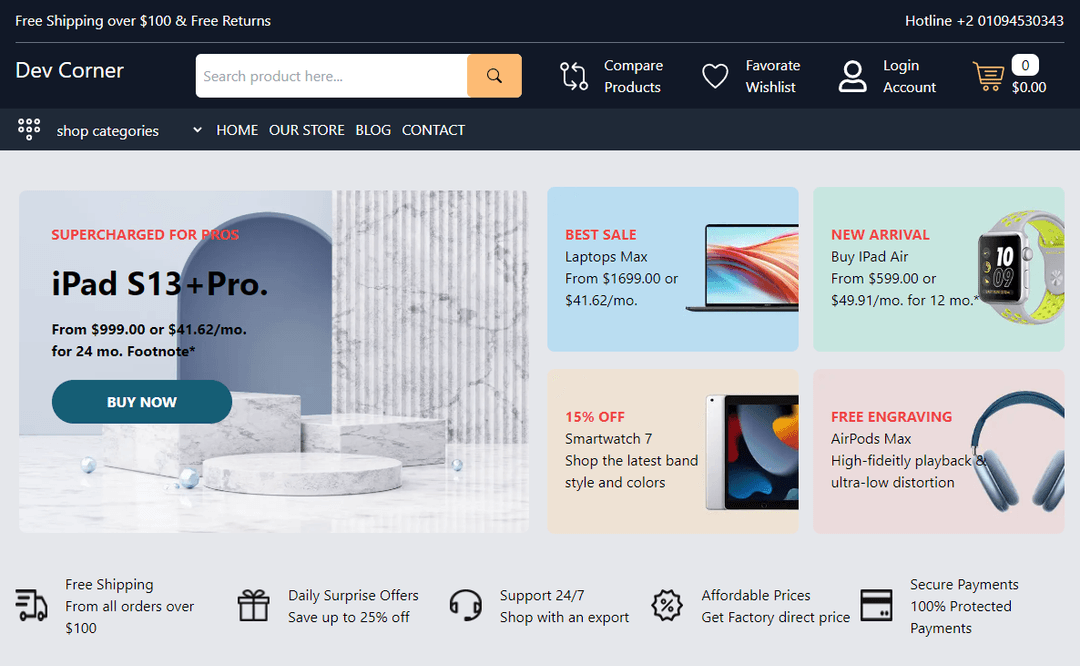Click the Dev Corner site logo
Screen dimensions: 1080x666
(x=70, y=70)
